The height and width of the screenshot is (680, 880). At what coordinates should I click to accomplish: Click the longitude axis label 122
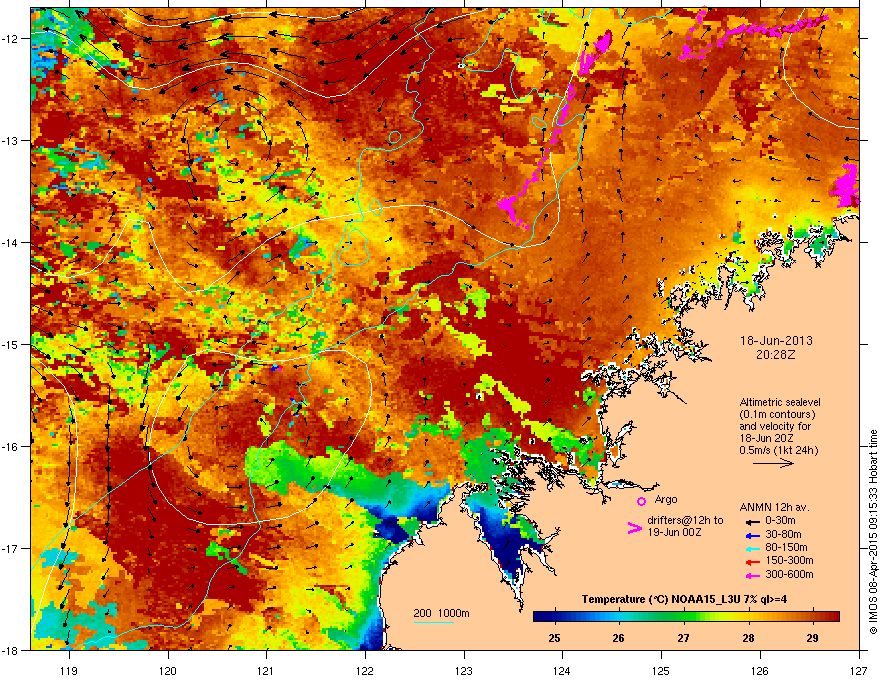click(x=365, y=670)
